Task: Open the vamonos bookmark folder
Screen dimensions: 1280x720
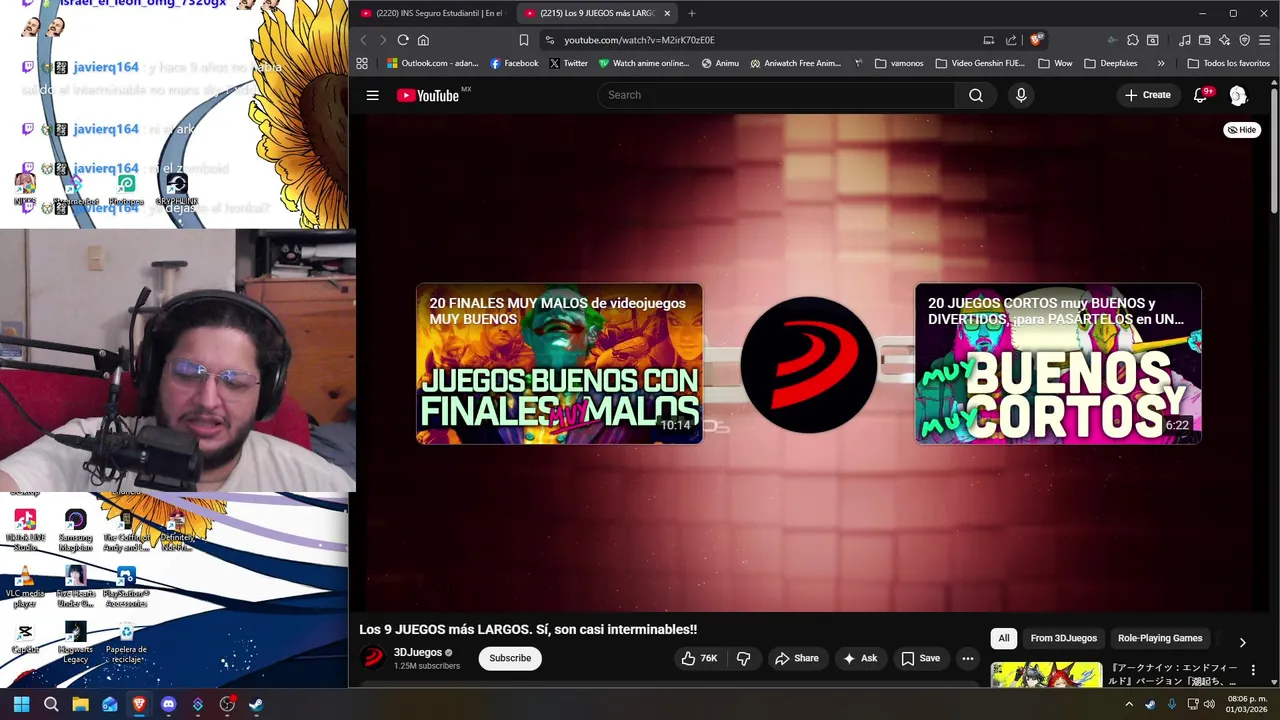Action: [898, 63]
